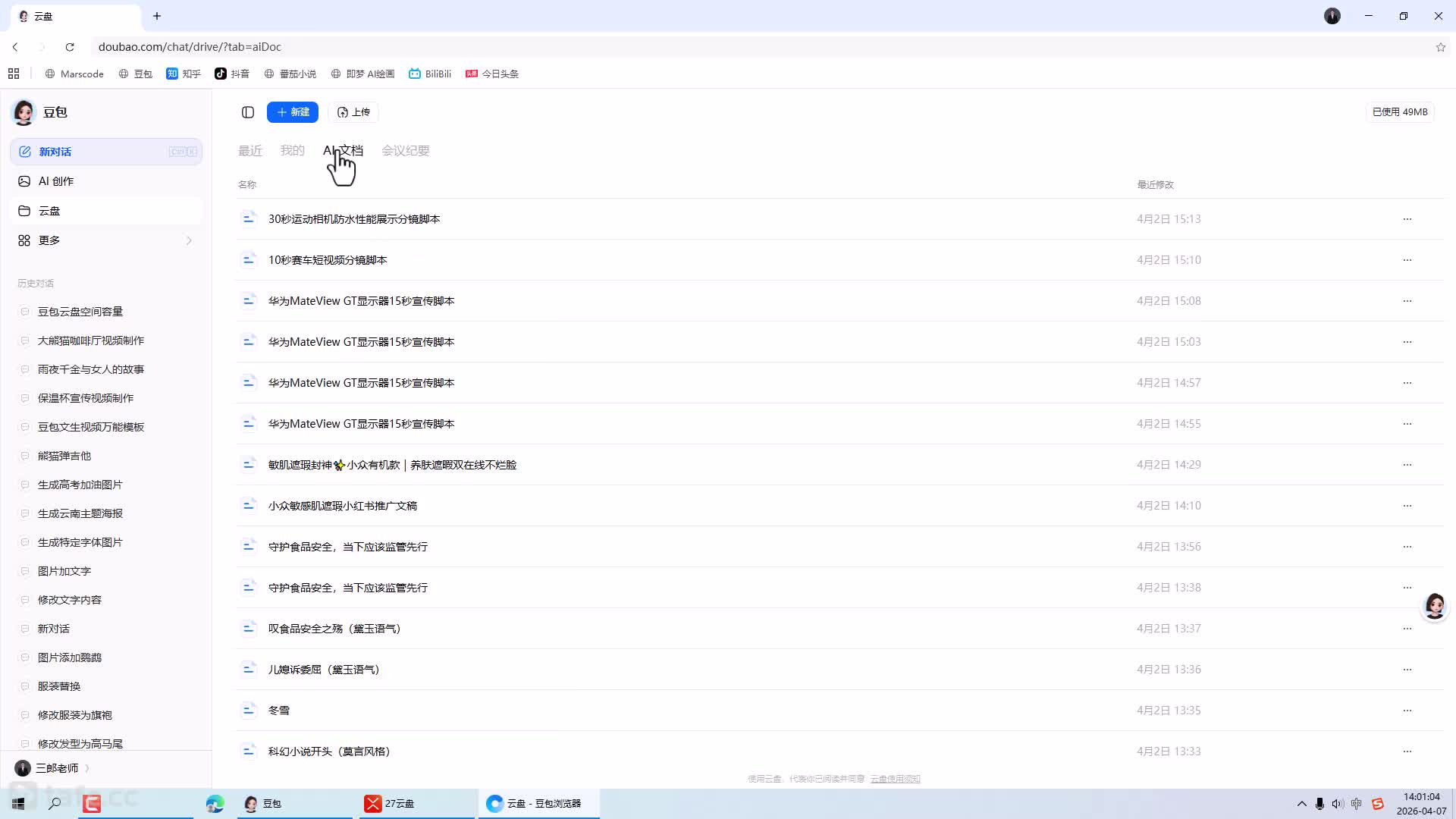Open the 30秒运动相机防水性能展示分镜脚本 document icon

pyautogui.click(x=248, y=219)
